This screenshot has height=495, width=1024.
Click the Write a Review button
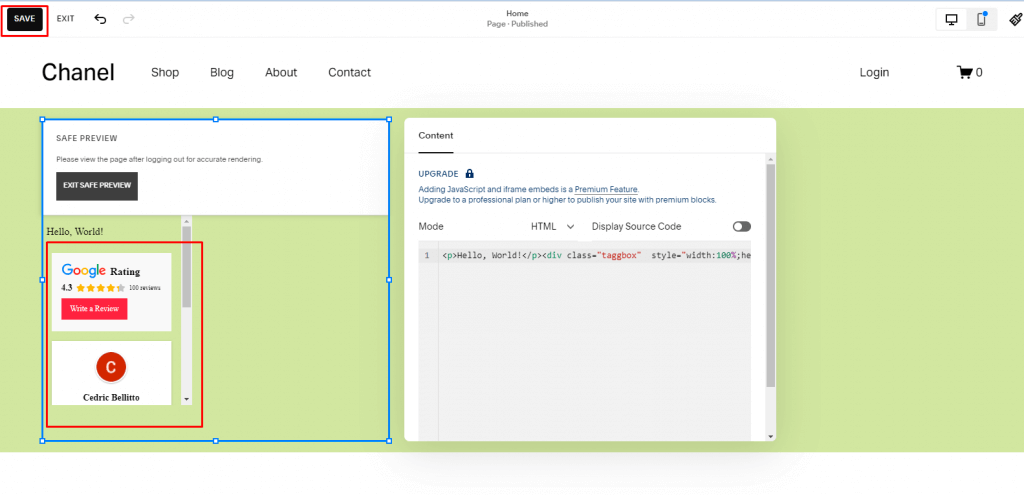tap(94, 309)
